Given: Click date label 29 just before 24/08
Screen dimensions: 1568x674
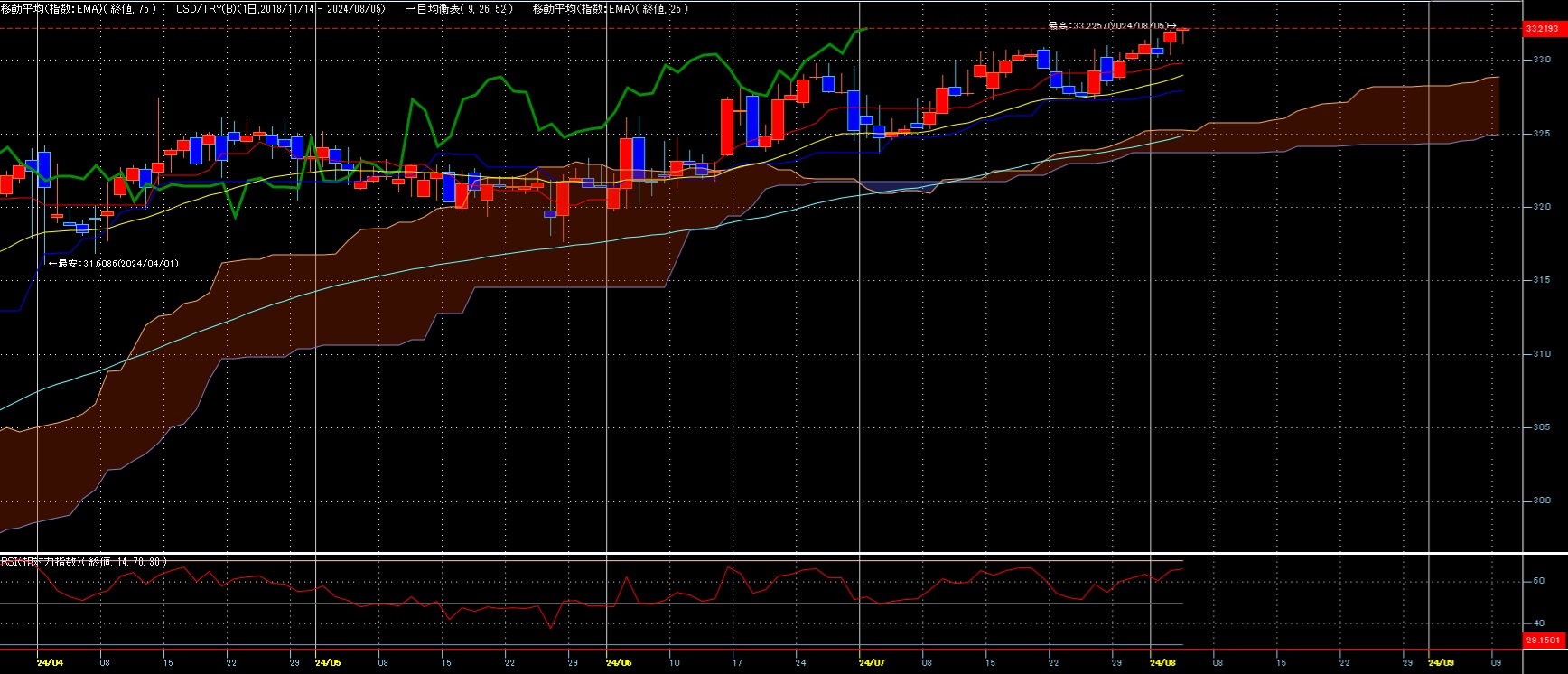Looking at the screenshot, I should 1116,662.
